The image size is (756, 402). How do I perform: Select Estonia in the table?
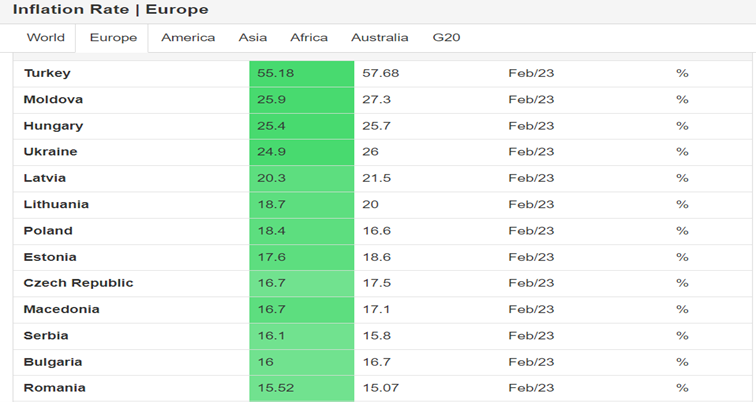pos(48,257)
